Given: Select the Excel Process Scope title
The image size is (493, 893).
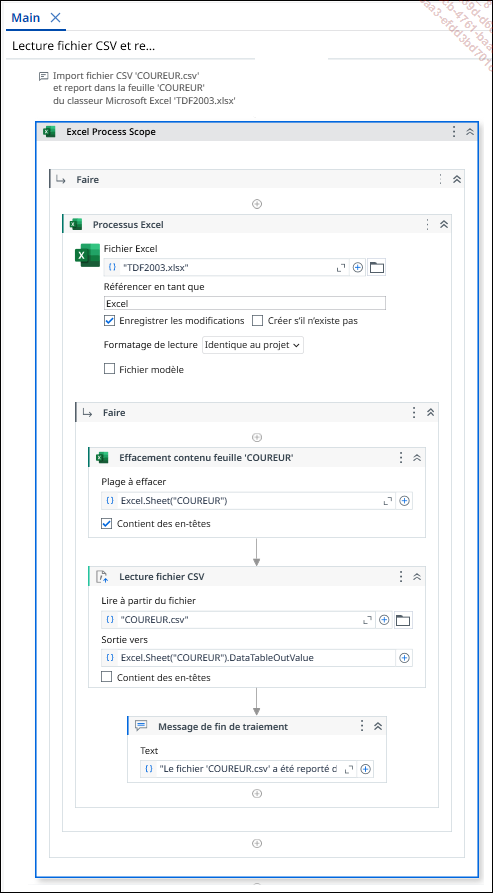Looking at the screenshot, I should coord(111,132).
